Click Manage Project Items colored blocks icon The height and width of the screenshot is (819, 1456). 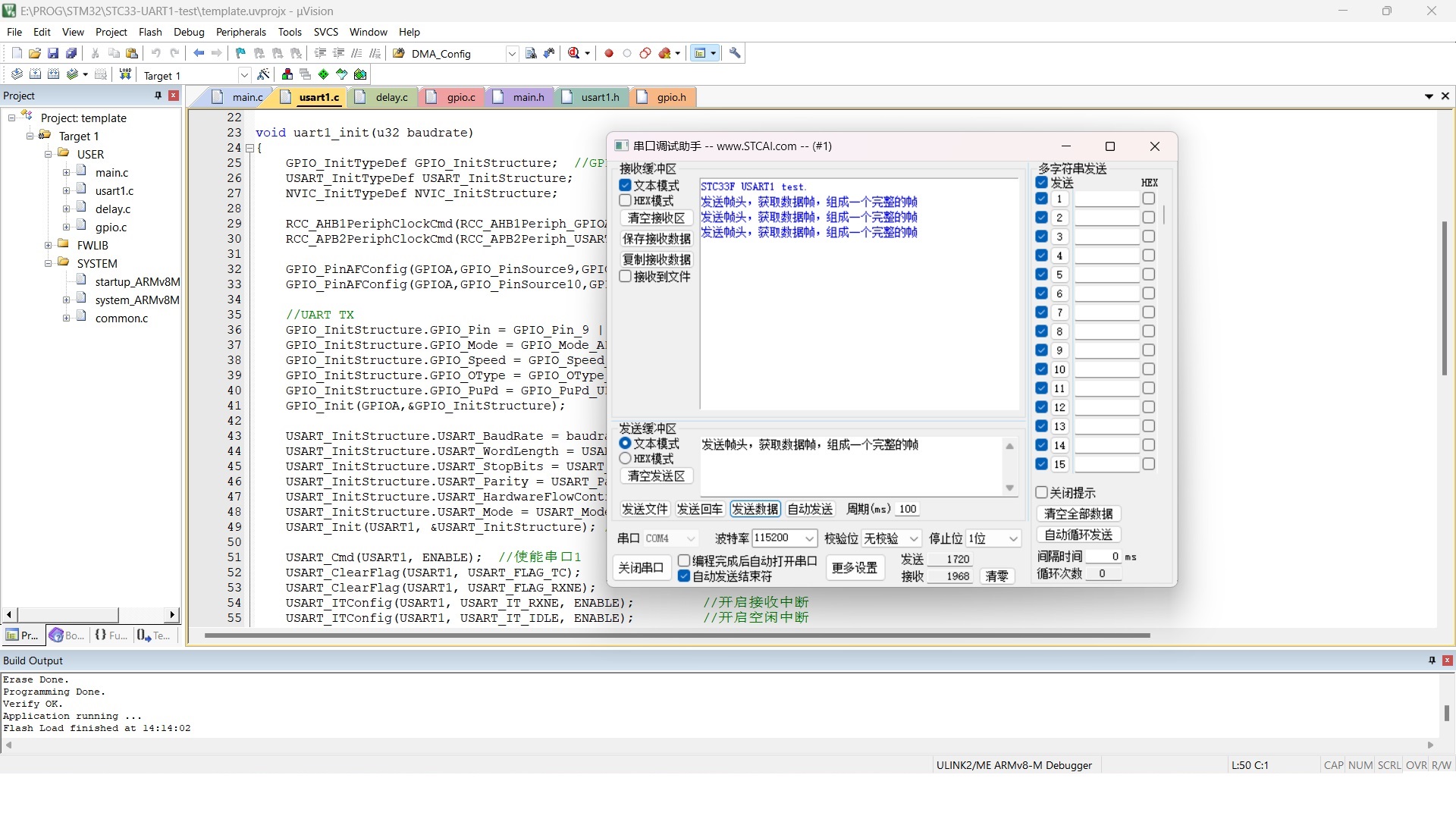[287, 74]
